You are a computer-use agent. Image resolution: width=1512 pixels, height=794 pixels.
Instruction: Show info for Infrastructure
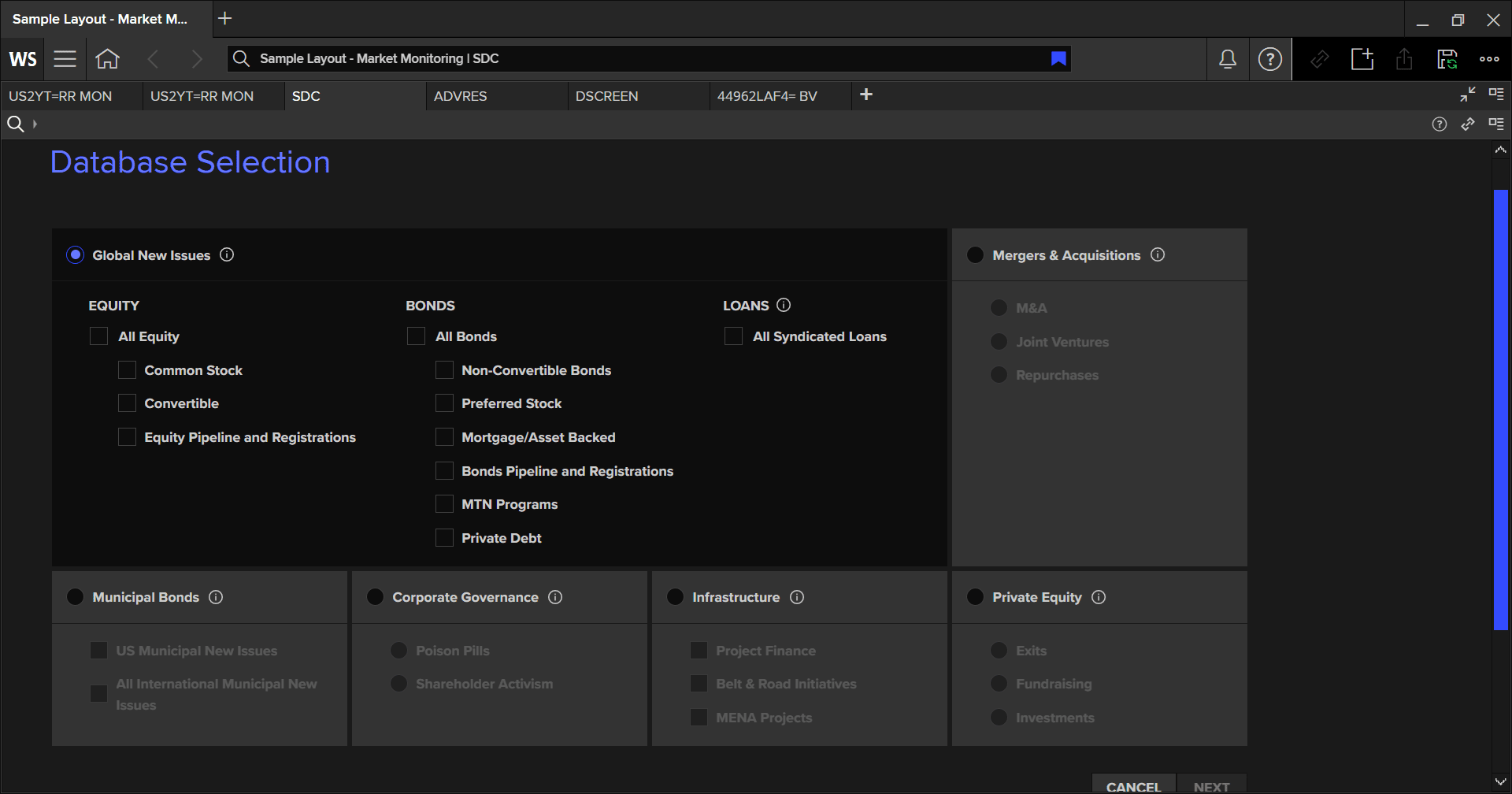797,597
